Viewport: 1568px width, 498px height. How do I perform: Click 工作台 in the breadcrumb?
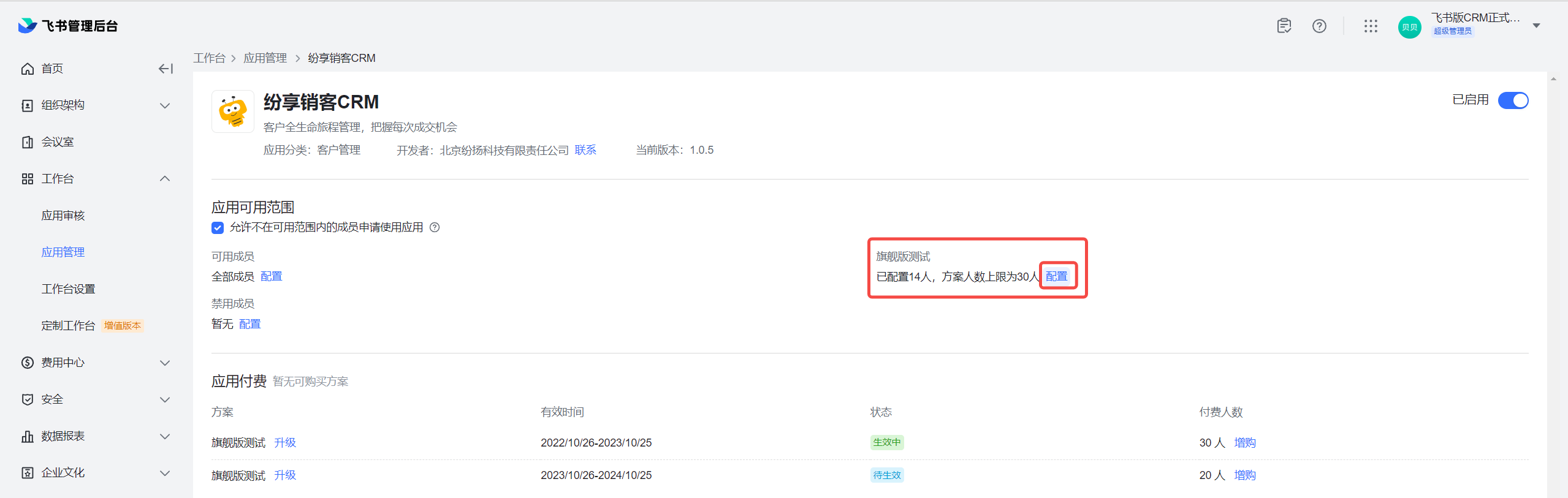pos(209,58)
